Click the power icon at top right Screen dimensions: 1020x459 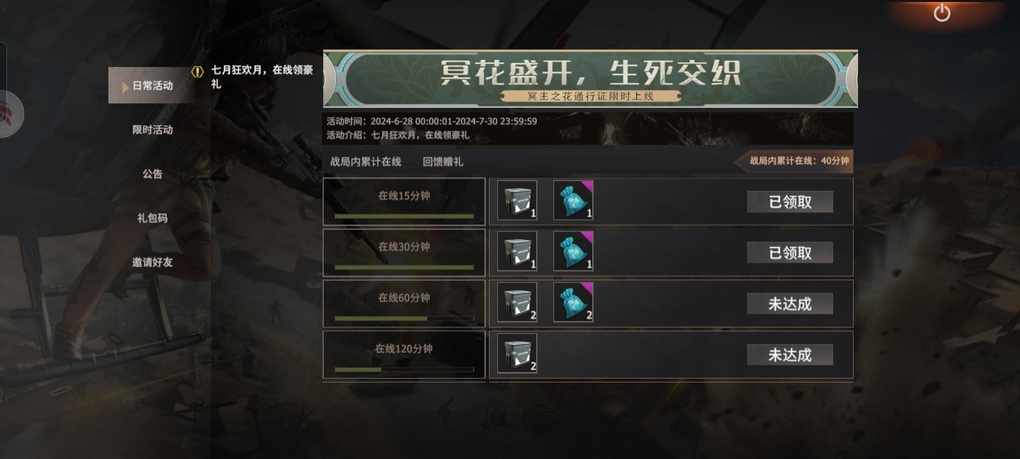pyautogui.click(x=941, y=13)
